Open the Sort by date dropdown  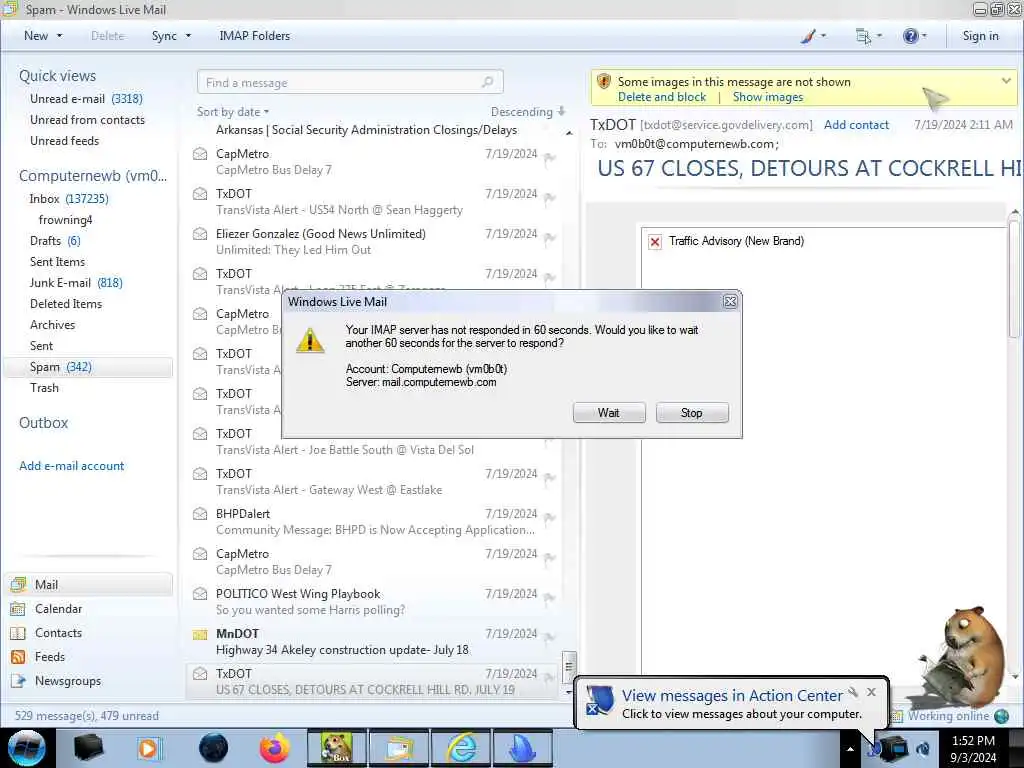click(x=233, y=112)
